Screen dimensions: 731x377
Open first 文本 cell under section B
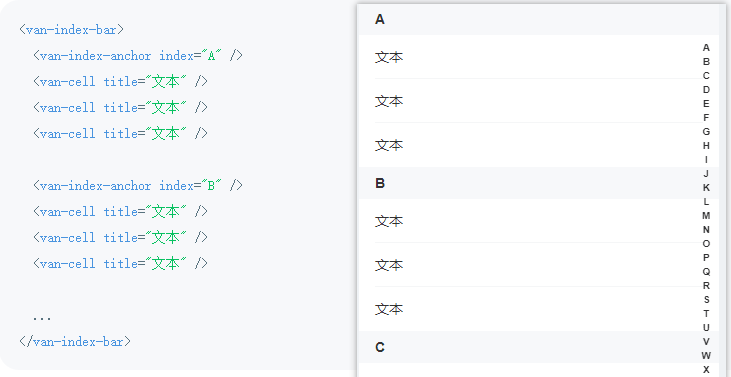click(x=538, y=221)
